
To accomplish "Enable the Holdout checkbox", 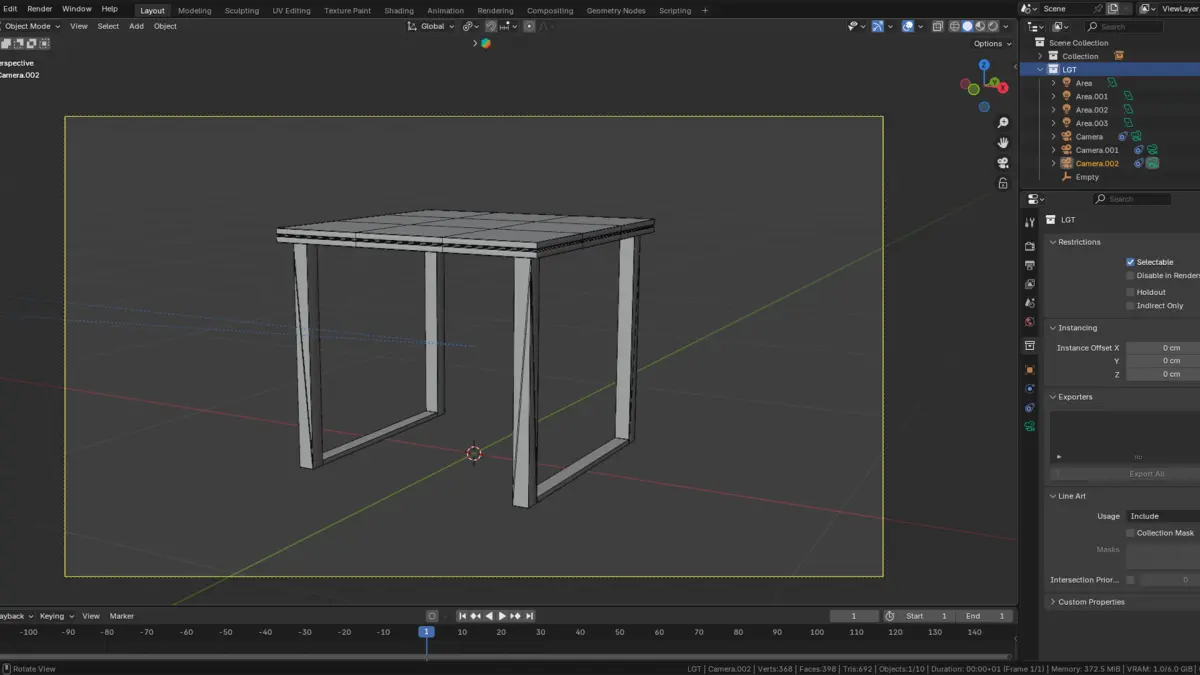I will click(x=1131, y=292).
